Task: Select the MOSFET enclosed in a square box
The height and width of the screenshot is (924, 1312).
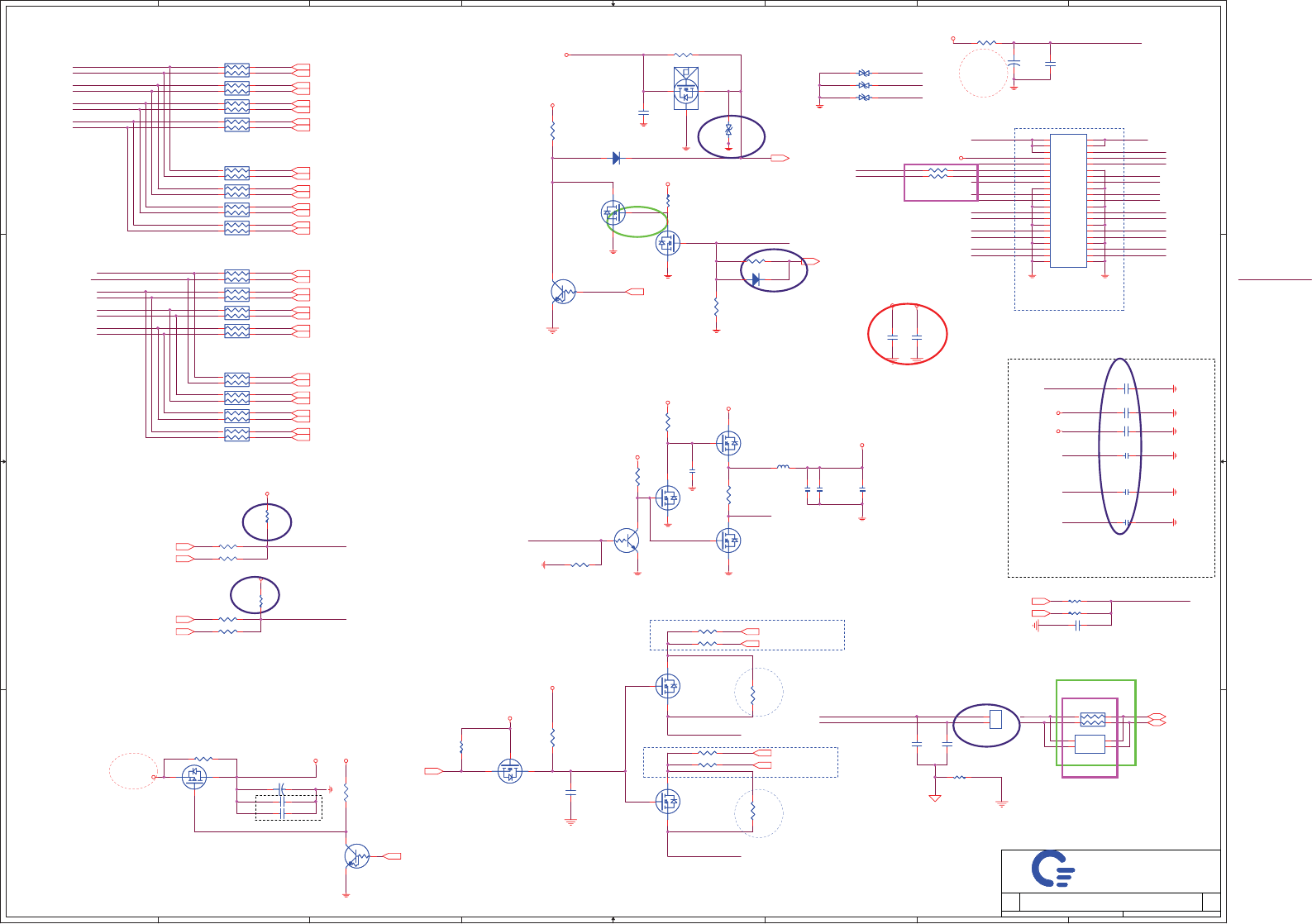Action: coord(686,88)
